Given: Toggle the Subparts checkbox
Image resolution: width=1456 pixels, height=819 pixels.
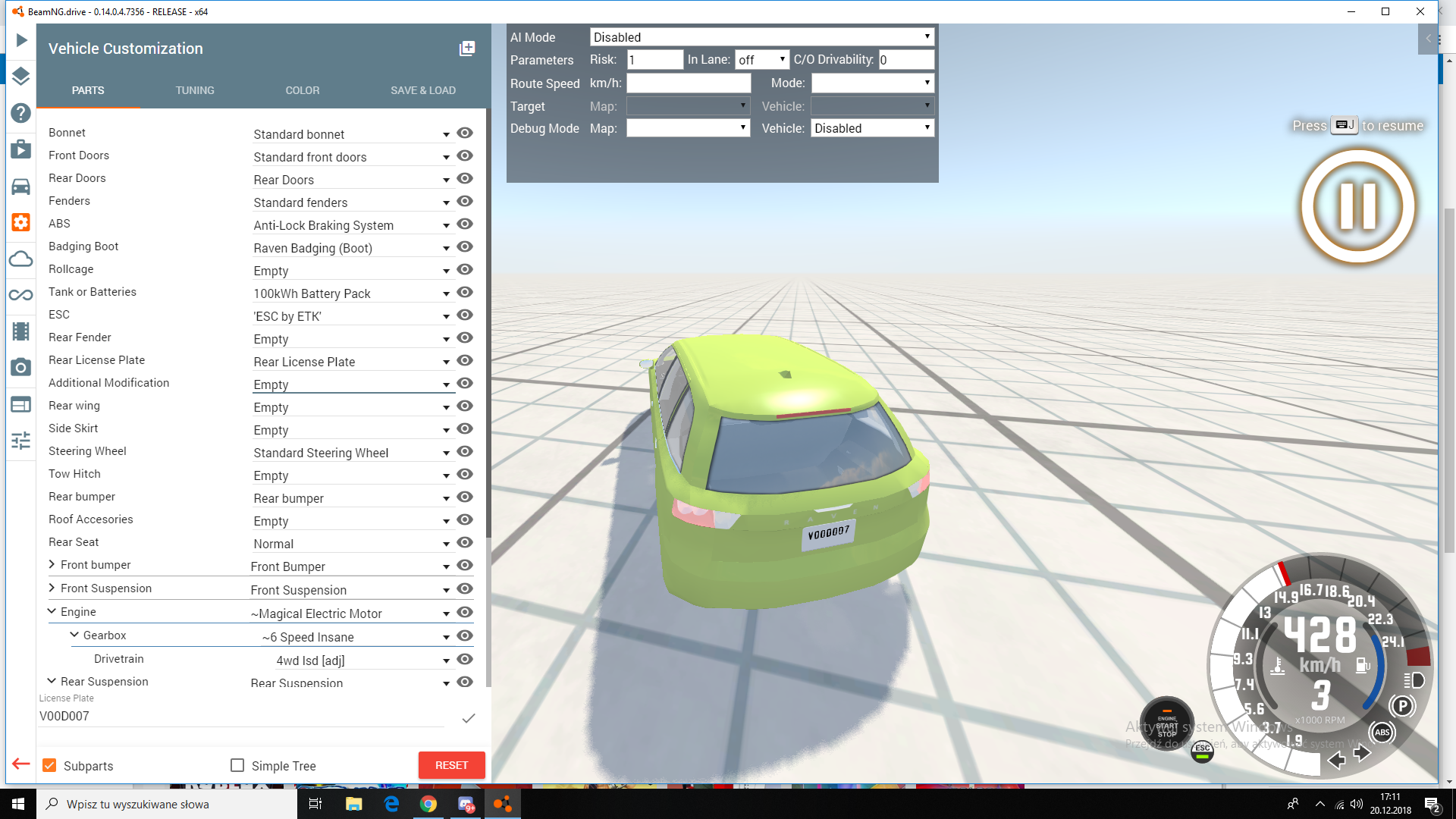Looking at the screenshot, I should [49, 765].
